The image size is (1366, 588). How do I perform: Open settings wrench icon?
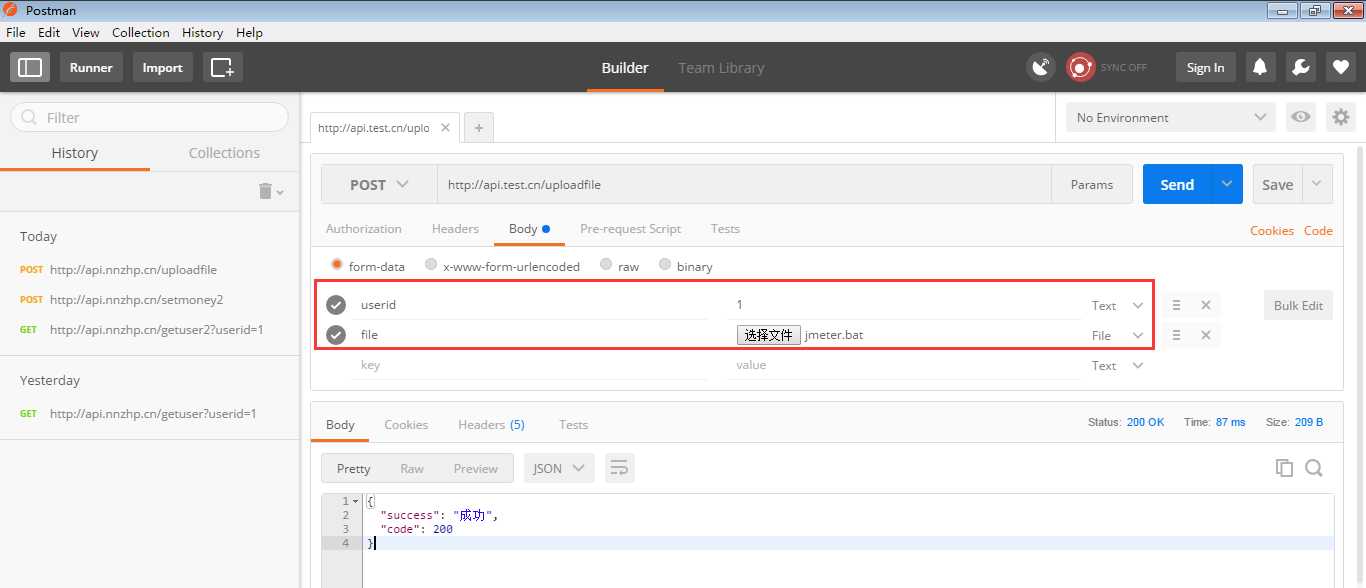click(x=1300, y=67)
